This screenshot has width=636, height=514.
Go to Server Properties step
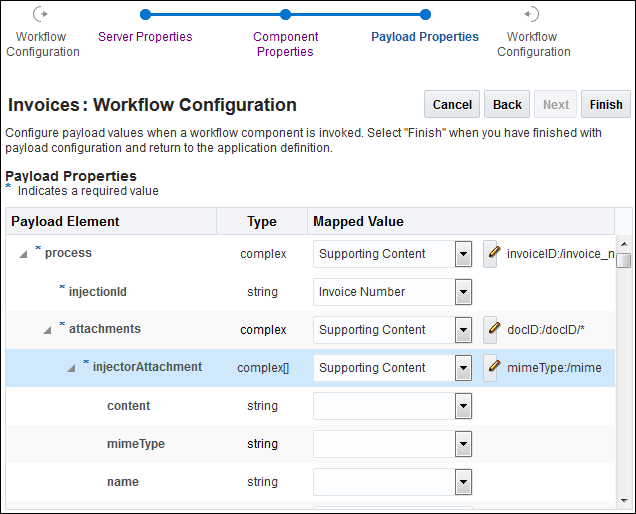tap(145, 37)
